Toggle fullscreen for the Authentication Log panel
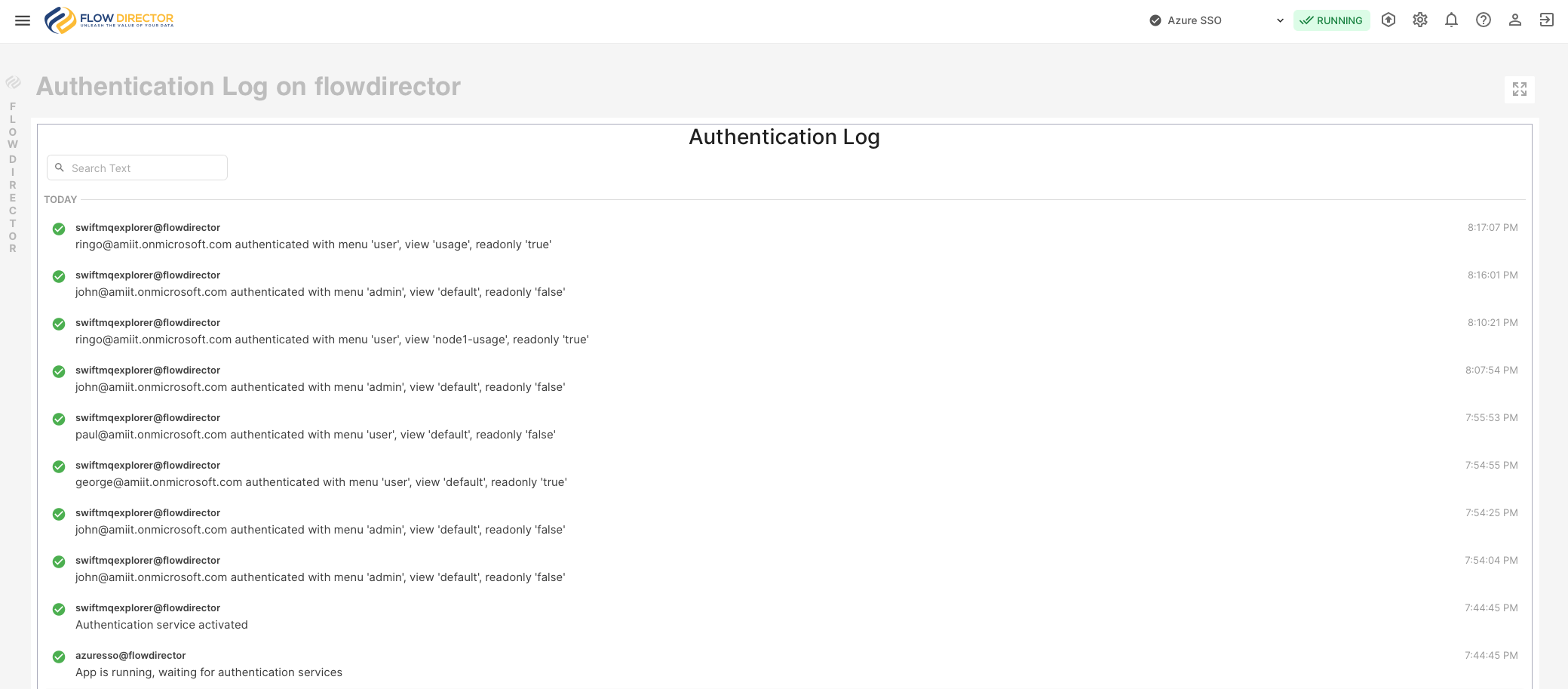This screenshot has height=689, width=1568. coord(1519,89)
